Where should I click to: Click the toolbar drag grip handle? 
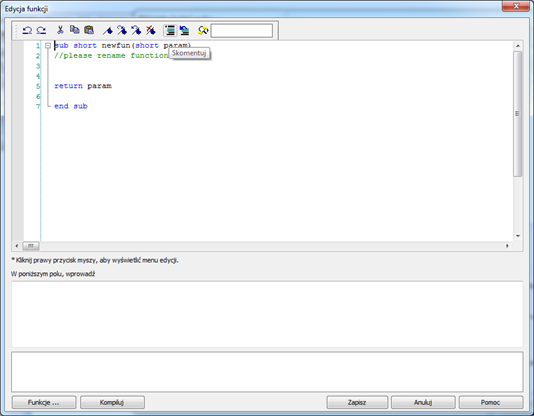point(16,31)
